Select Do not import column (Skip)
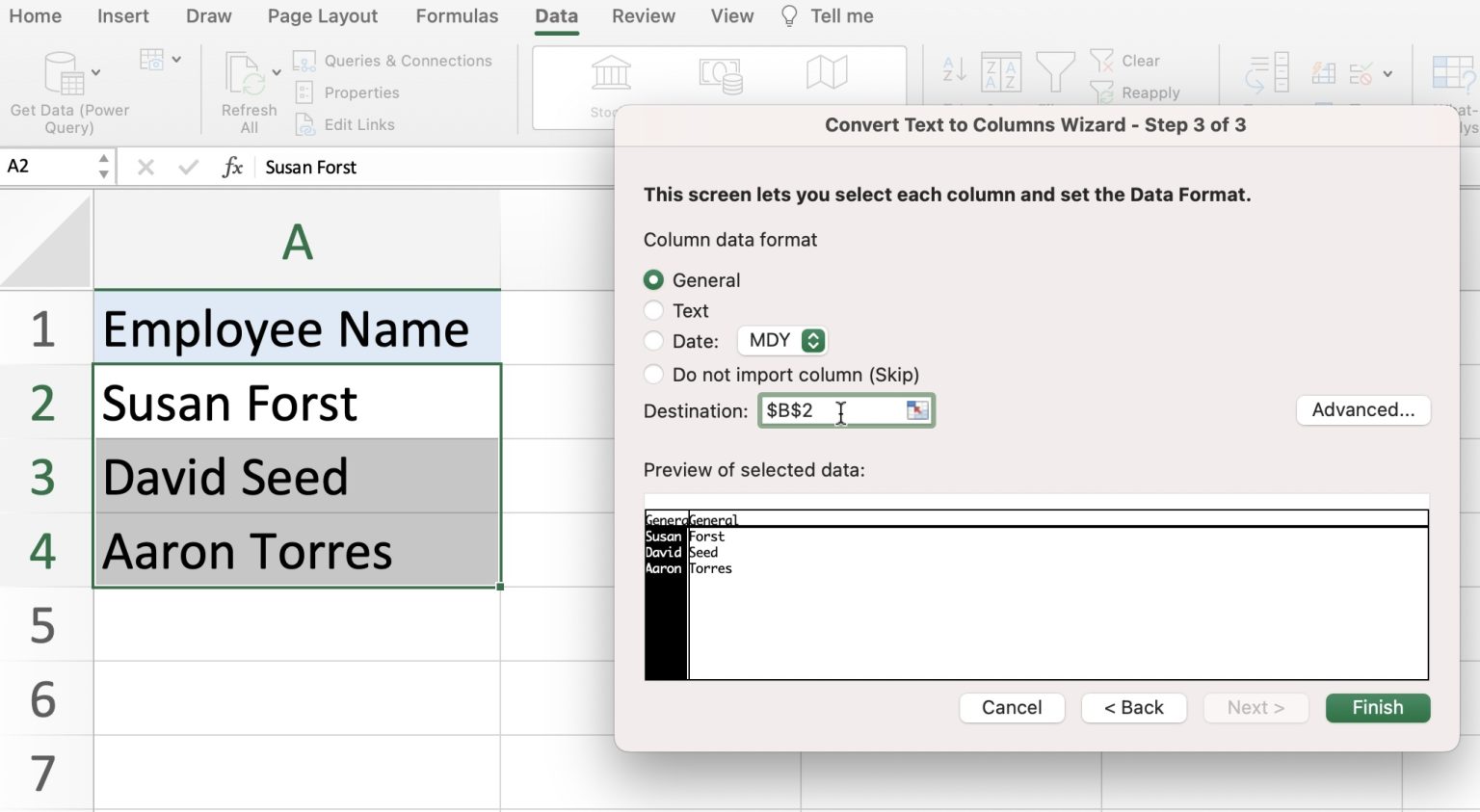Image resolution: width=1480 pixels, height=812 pixels. pos(653,375)
